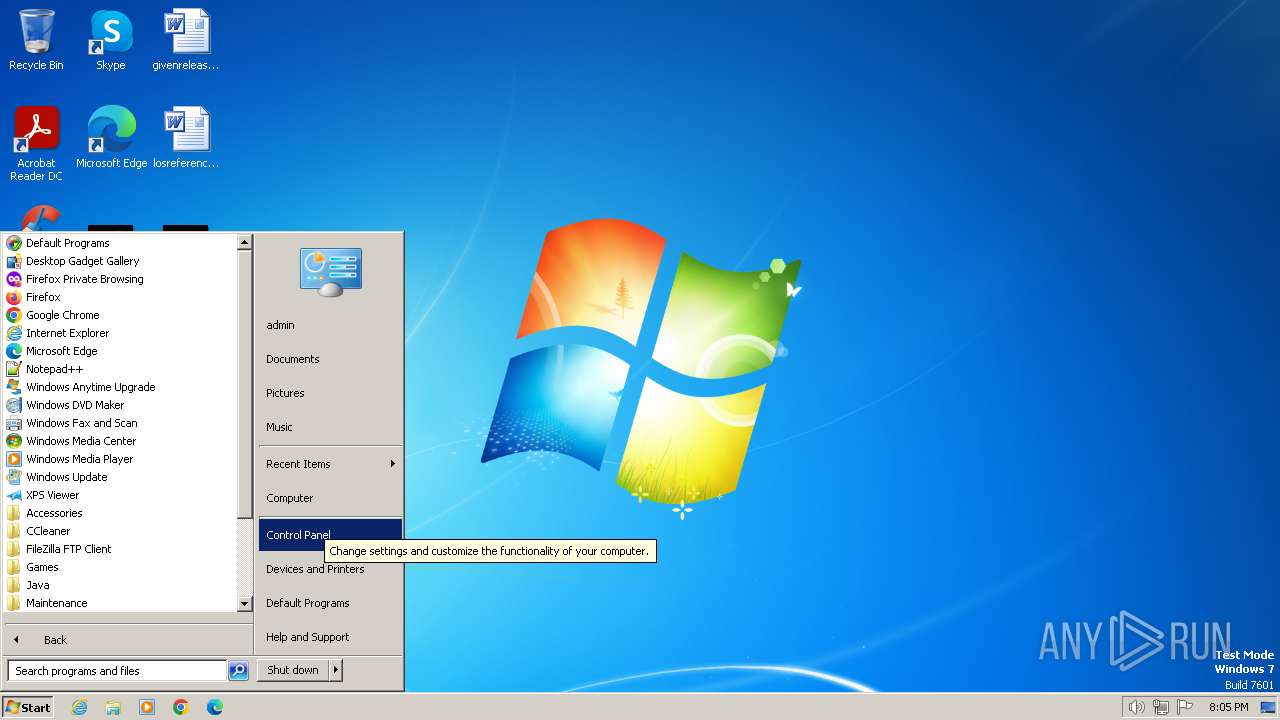
Task: Open Computer from the Start menu
Action: point(330,498)
